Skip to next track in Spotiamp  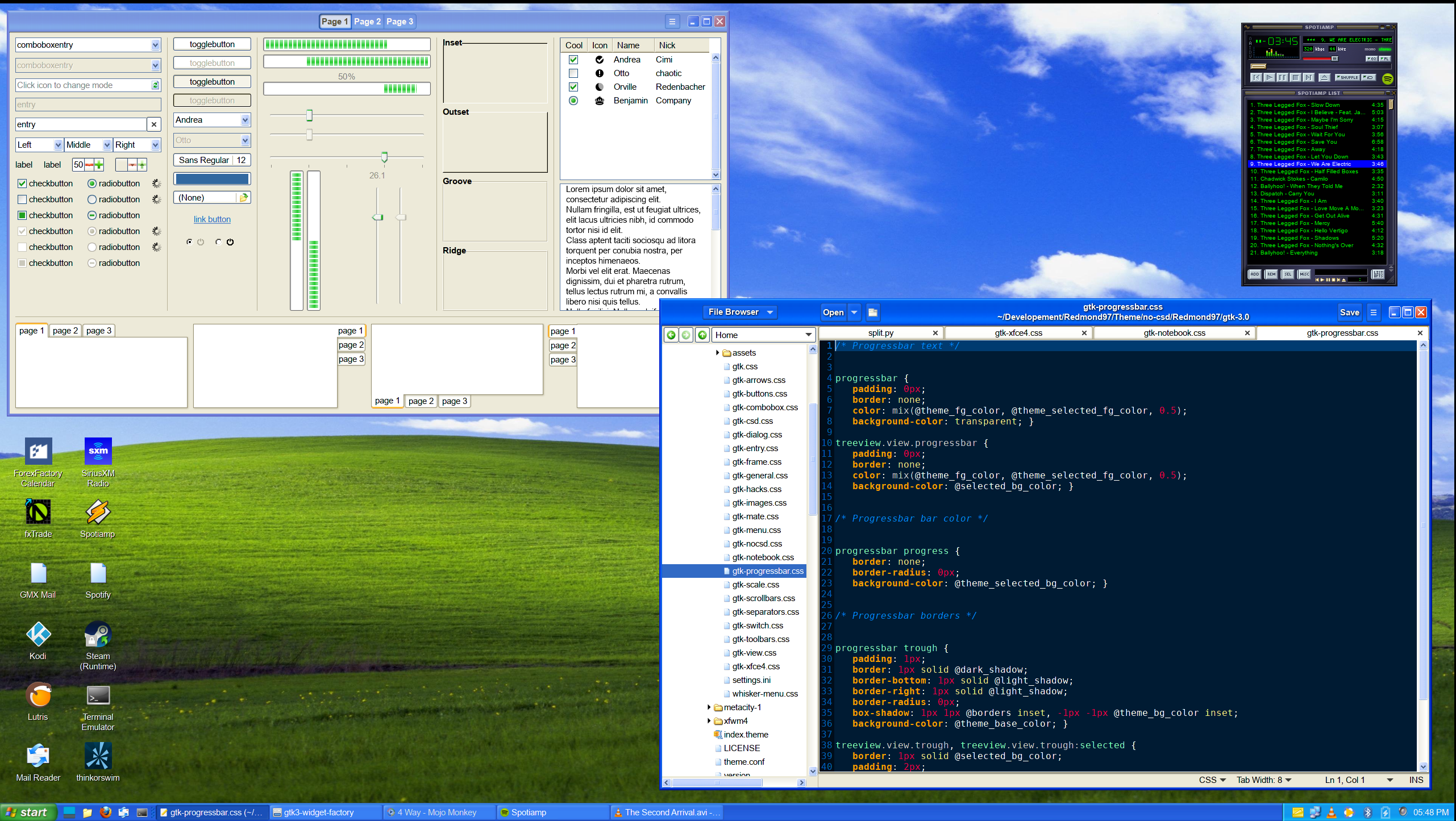coord(1309,77)
